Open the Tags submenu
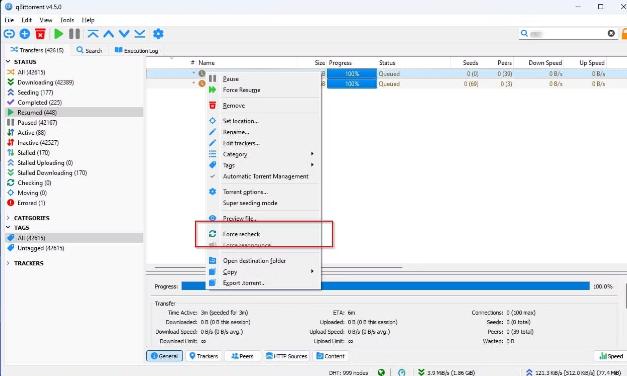The height and width of the screenshot is (376, 627). click(264, 165)
